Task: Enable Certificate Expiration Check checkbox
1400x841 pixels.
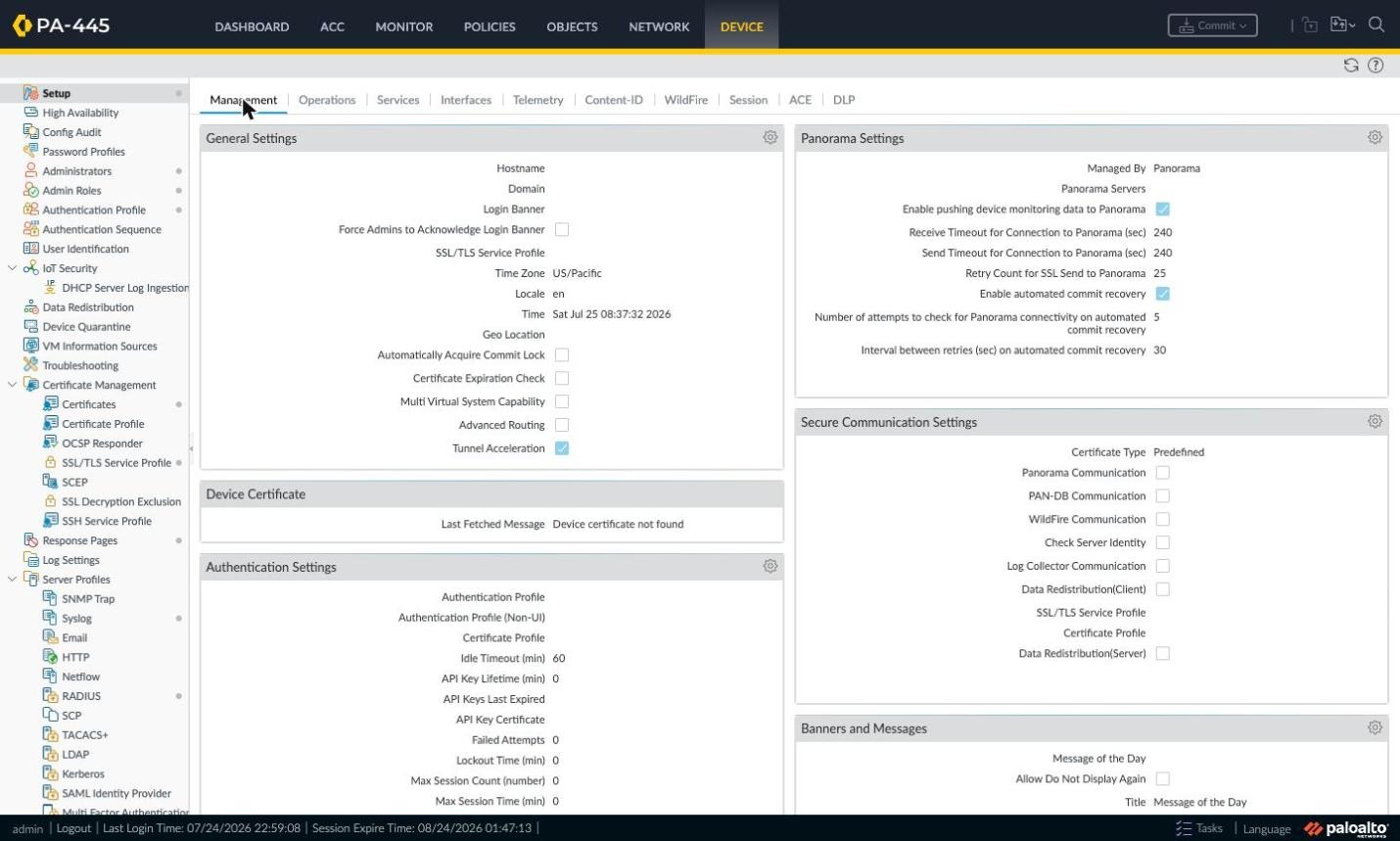Action: point(562,379)
